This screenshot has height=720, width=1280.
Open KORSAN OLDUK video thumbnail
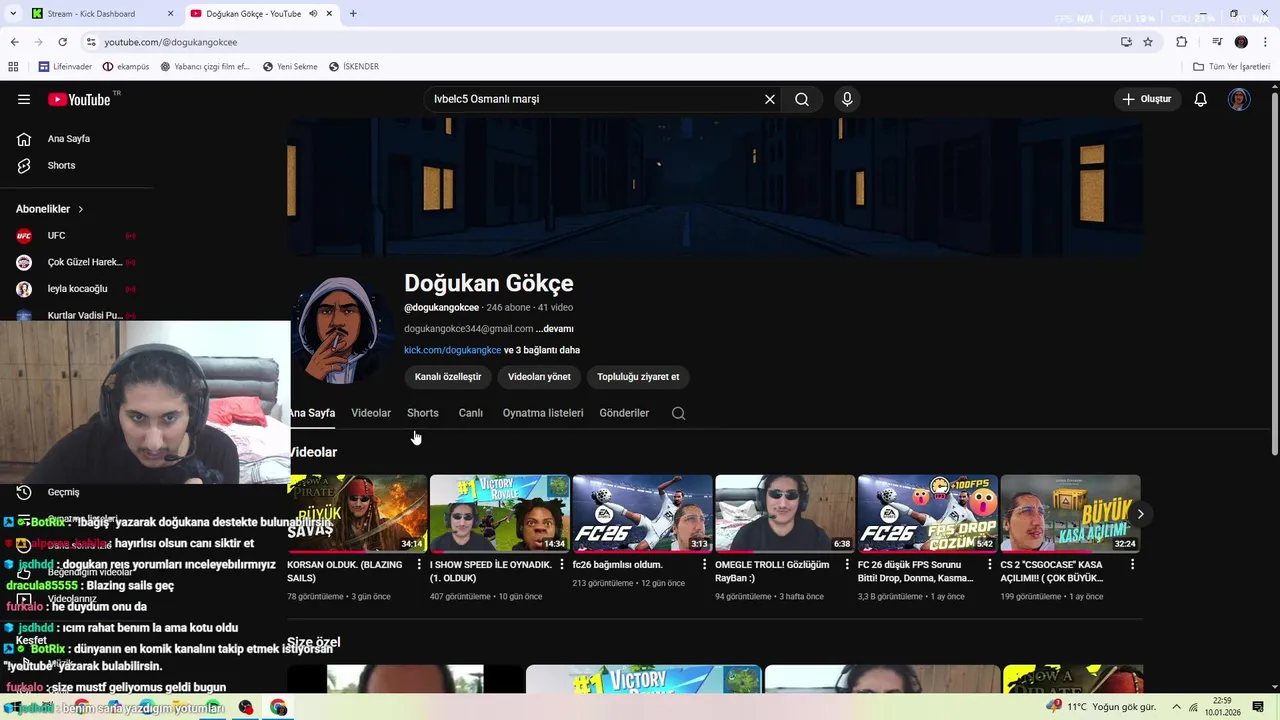[x=357, y=514]
